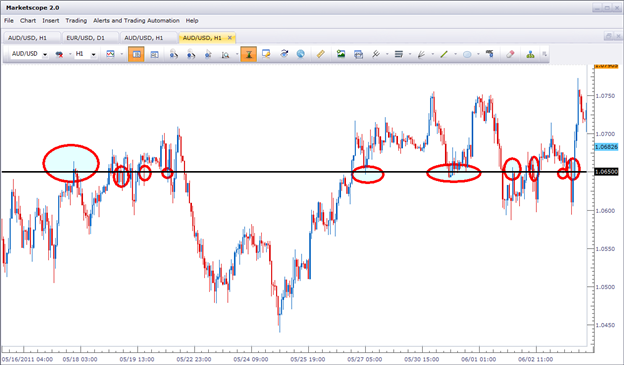
Task: Toggle the second panel layout button
Action: pyautogui.click(x=154, y=55)
